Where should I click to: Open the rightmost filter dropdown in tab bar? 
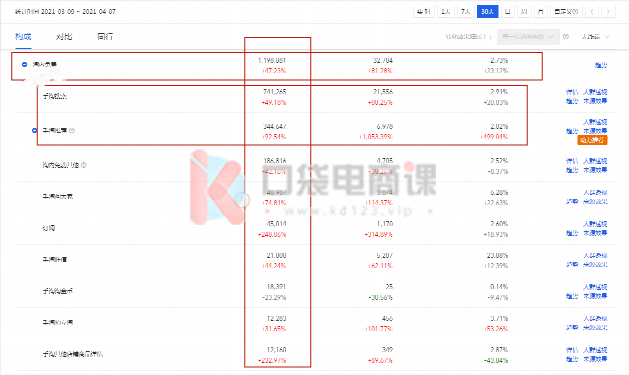pos(595,36)
